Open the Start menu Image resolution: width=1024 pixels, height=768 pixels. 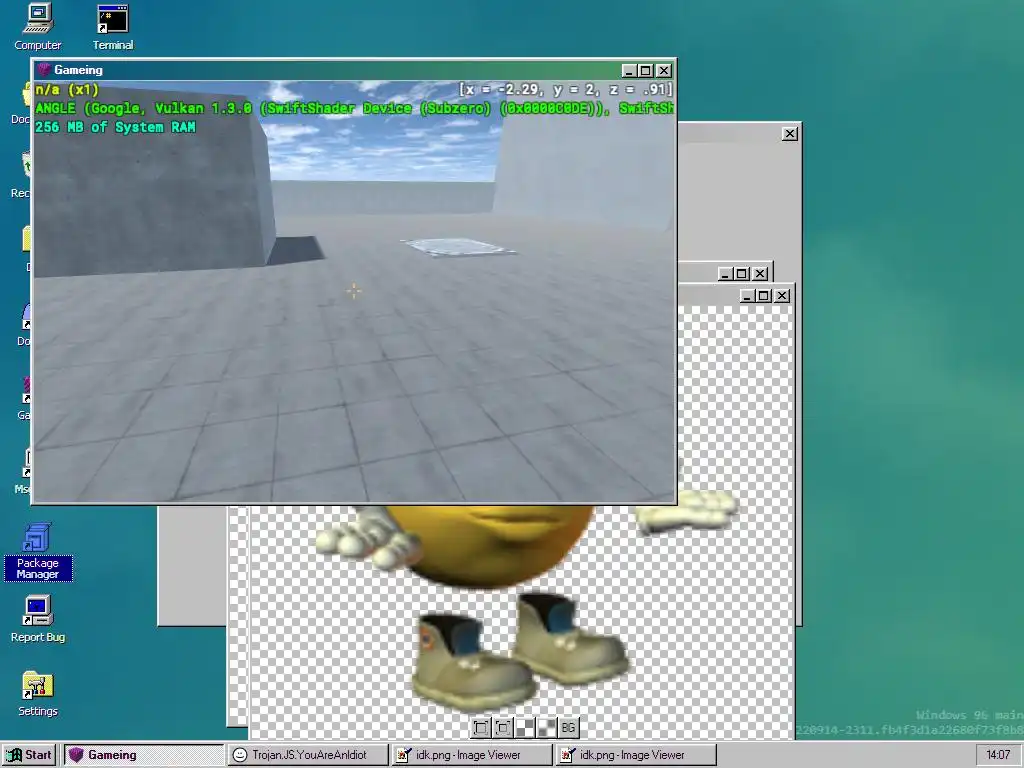click(x=29, y=755)
